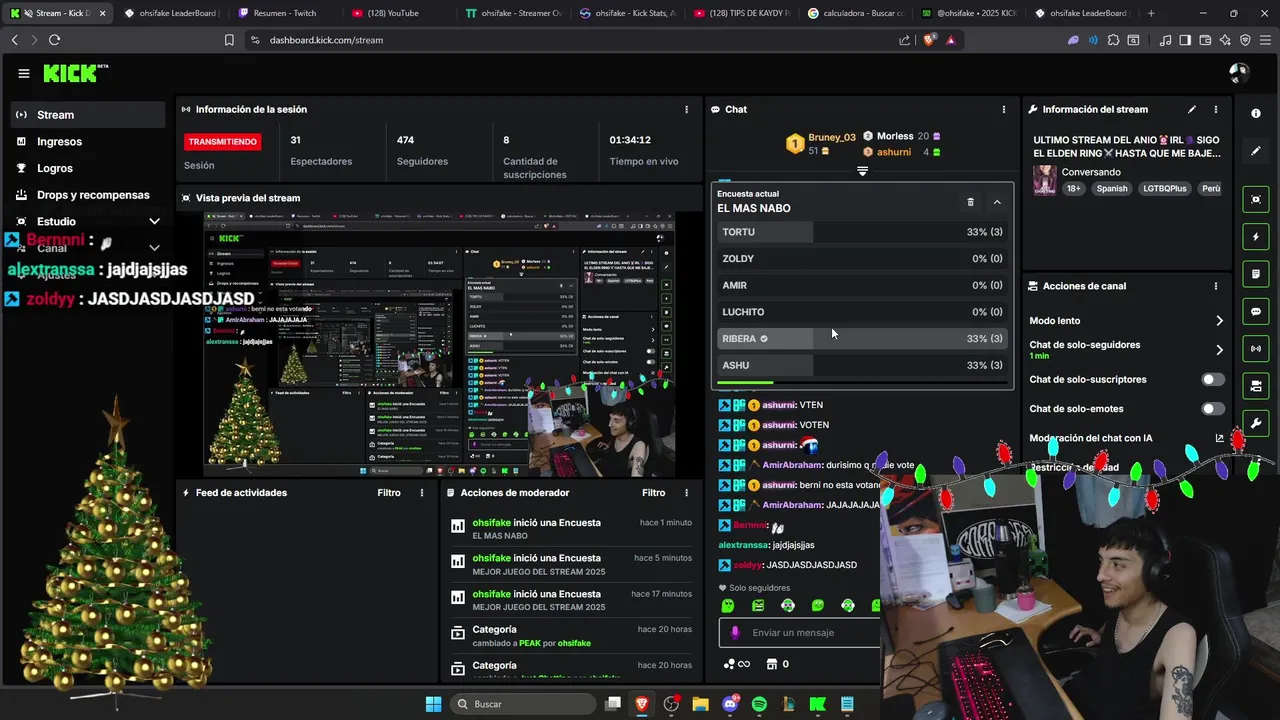Click the moderator camera icon in right rail

(1256, 386)
